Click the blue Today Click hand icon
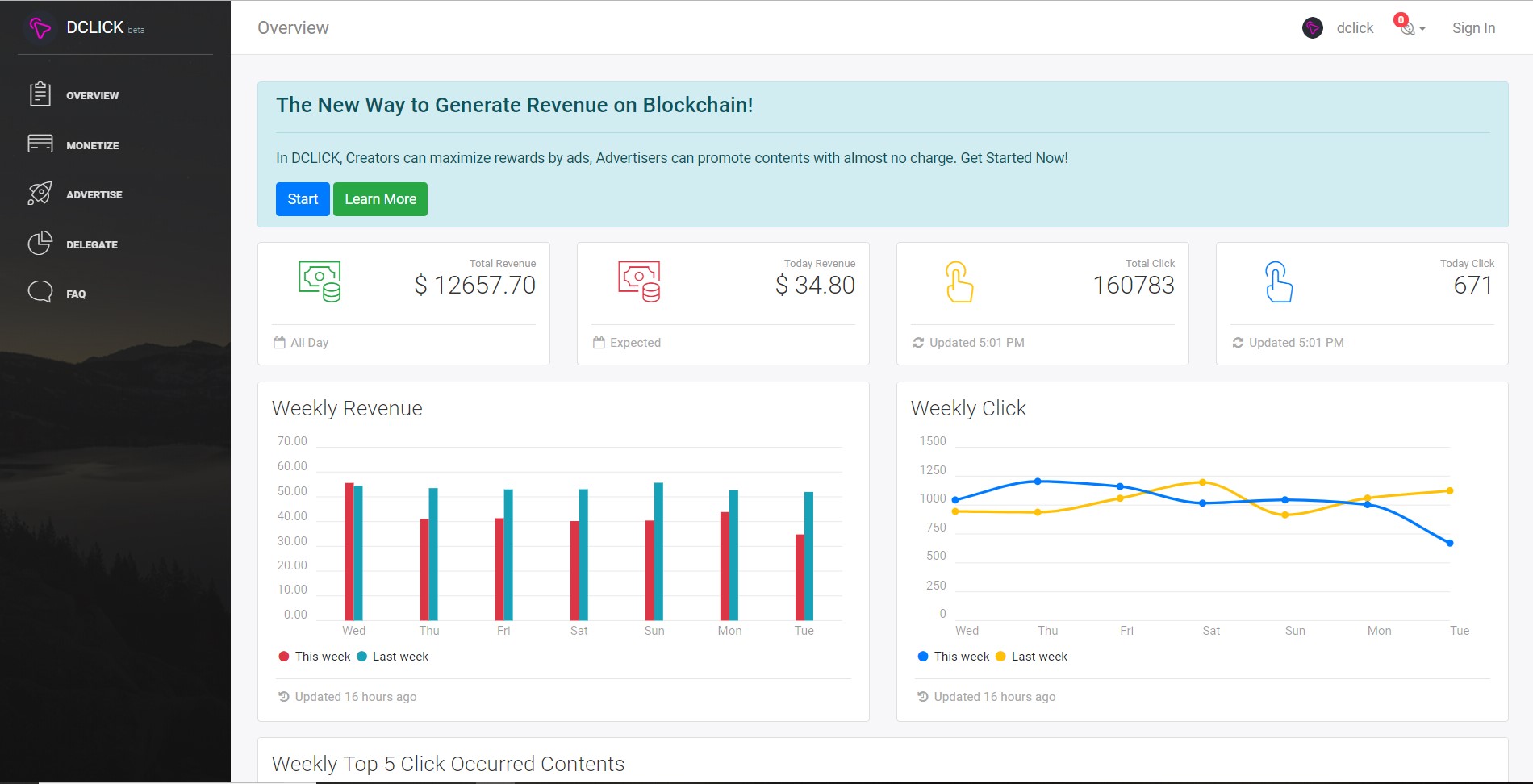 [1278, 281]
